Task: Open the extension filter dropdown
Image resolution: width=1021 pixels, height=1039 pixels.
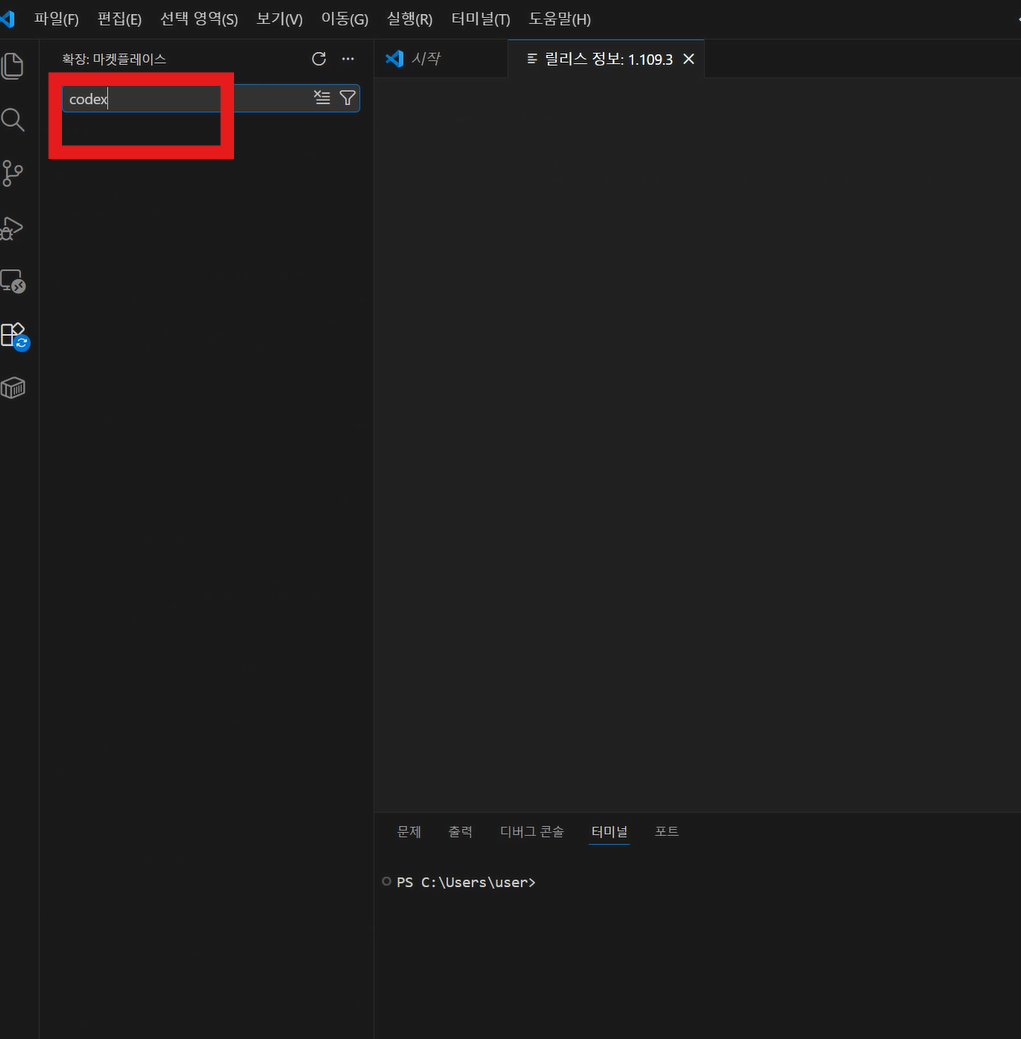Action: (x=347, y=98)
